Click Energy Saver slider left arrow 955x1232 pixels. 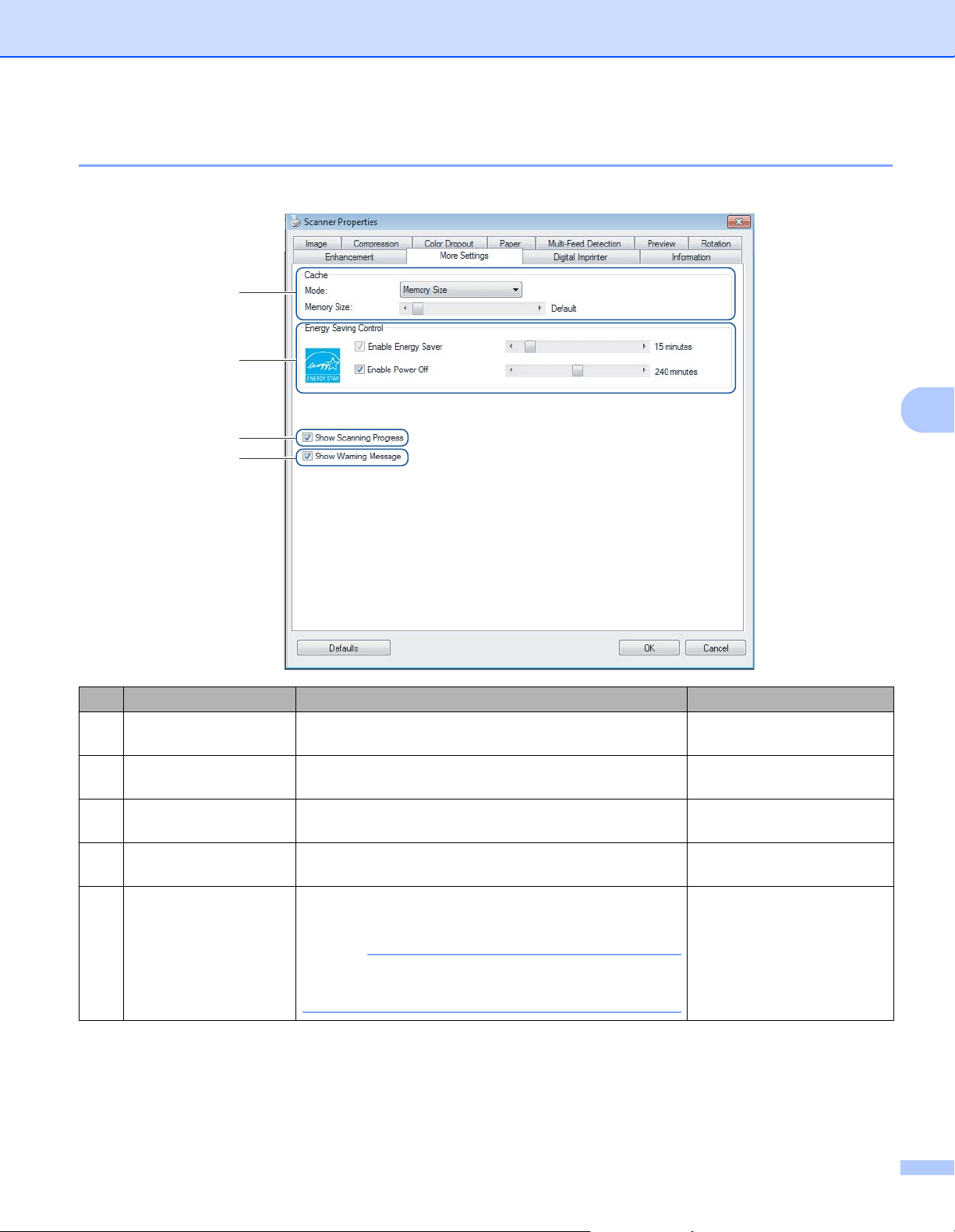coord(511,347)
